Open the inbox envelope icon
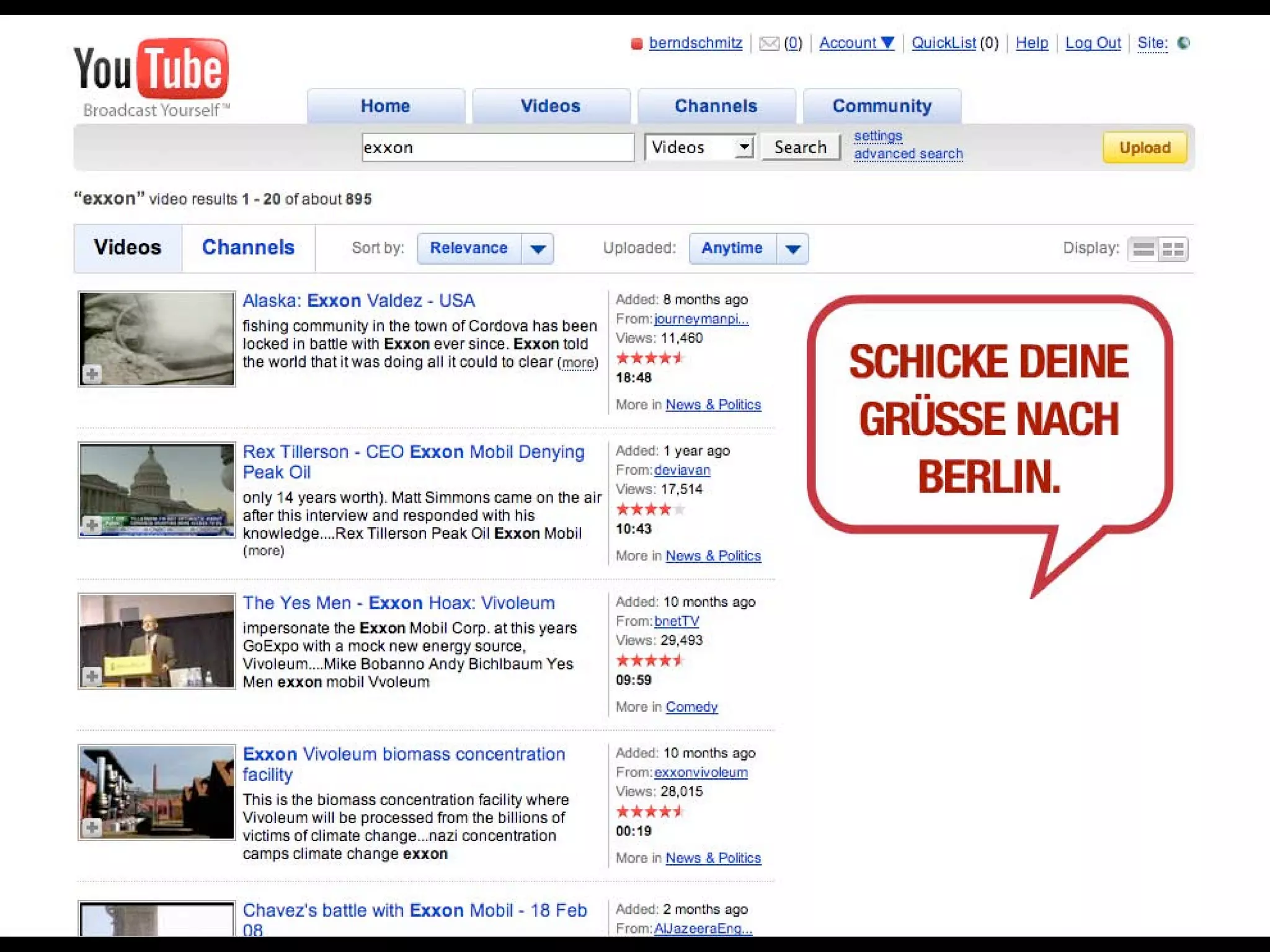The width and height of the screenshot is (1270, 952). [x=769, y=43]
